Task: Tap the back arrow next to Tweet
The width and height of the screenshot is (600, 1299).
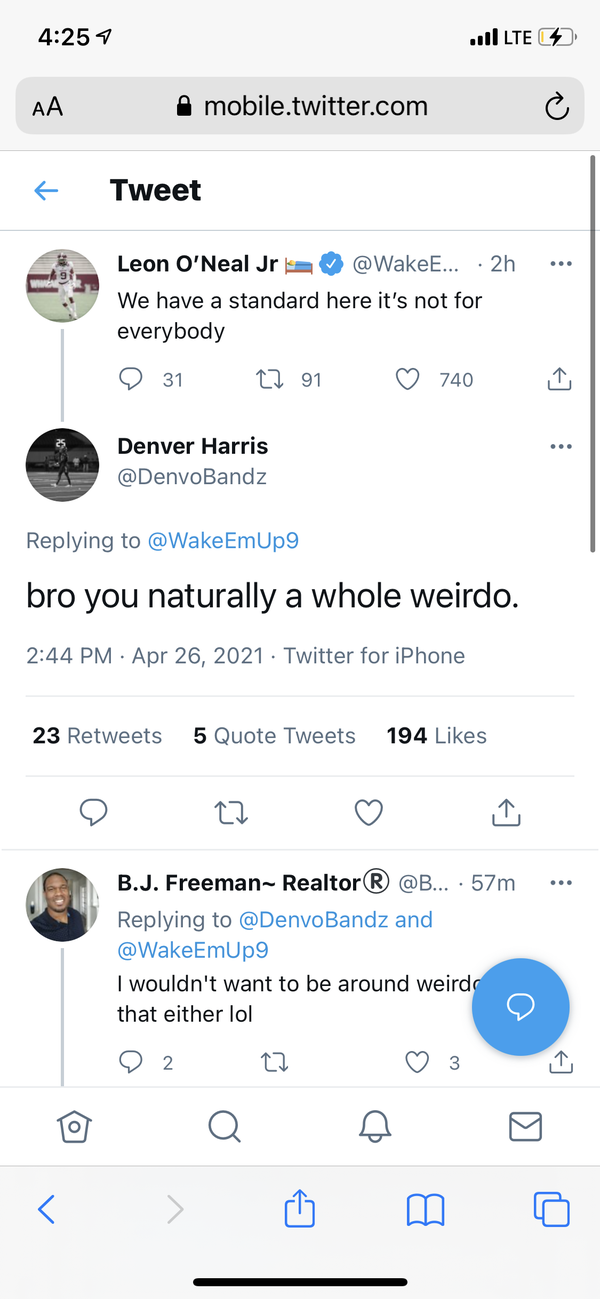Action: click(46, 190)
